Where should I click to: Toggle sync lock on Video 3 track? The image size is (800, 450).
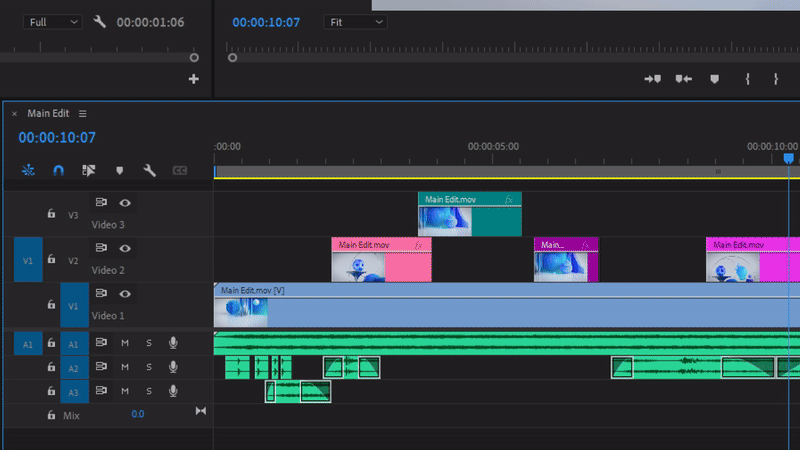[101, 203]
